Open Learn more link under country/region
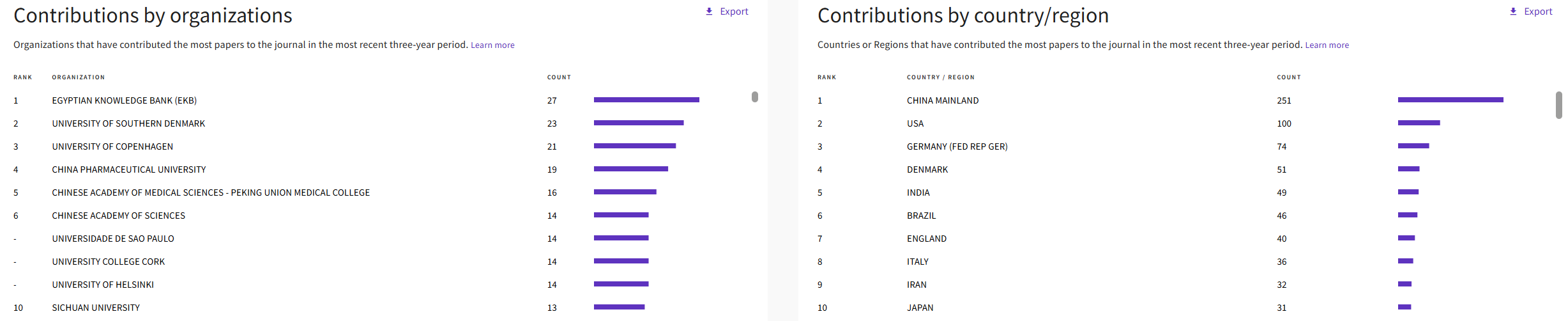Screen dimensions: 1568x321 (x=1327, y=45)
